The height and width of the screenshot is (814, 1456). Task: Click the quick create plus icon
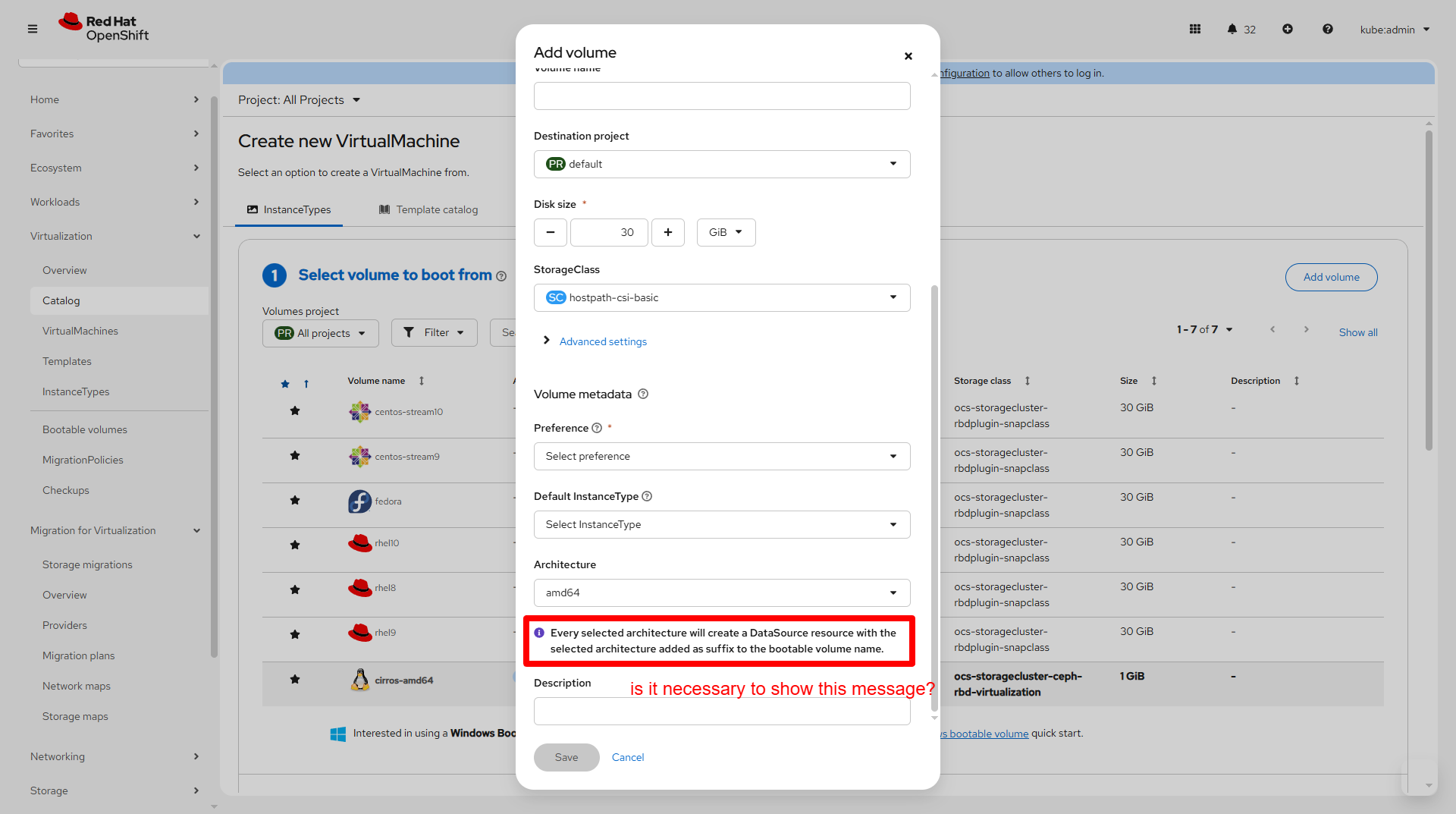tap(1288, 29)
